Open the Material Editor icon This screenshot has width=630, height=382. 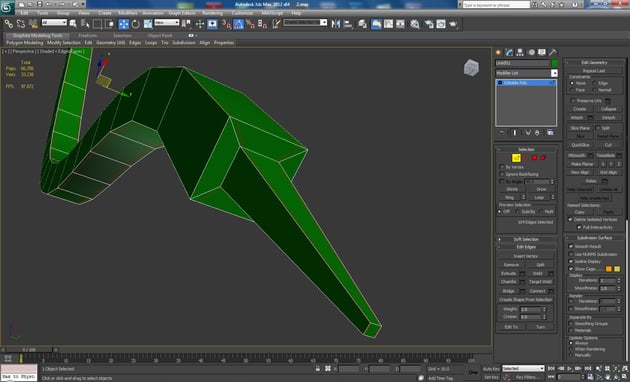point(415,24)
